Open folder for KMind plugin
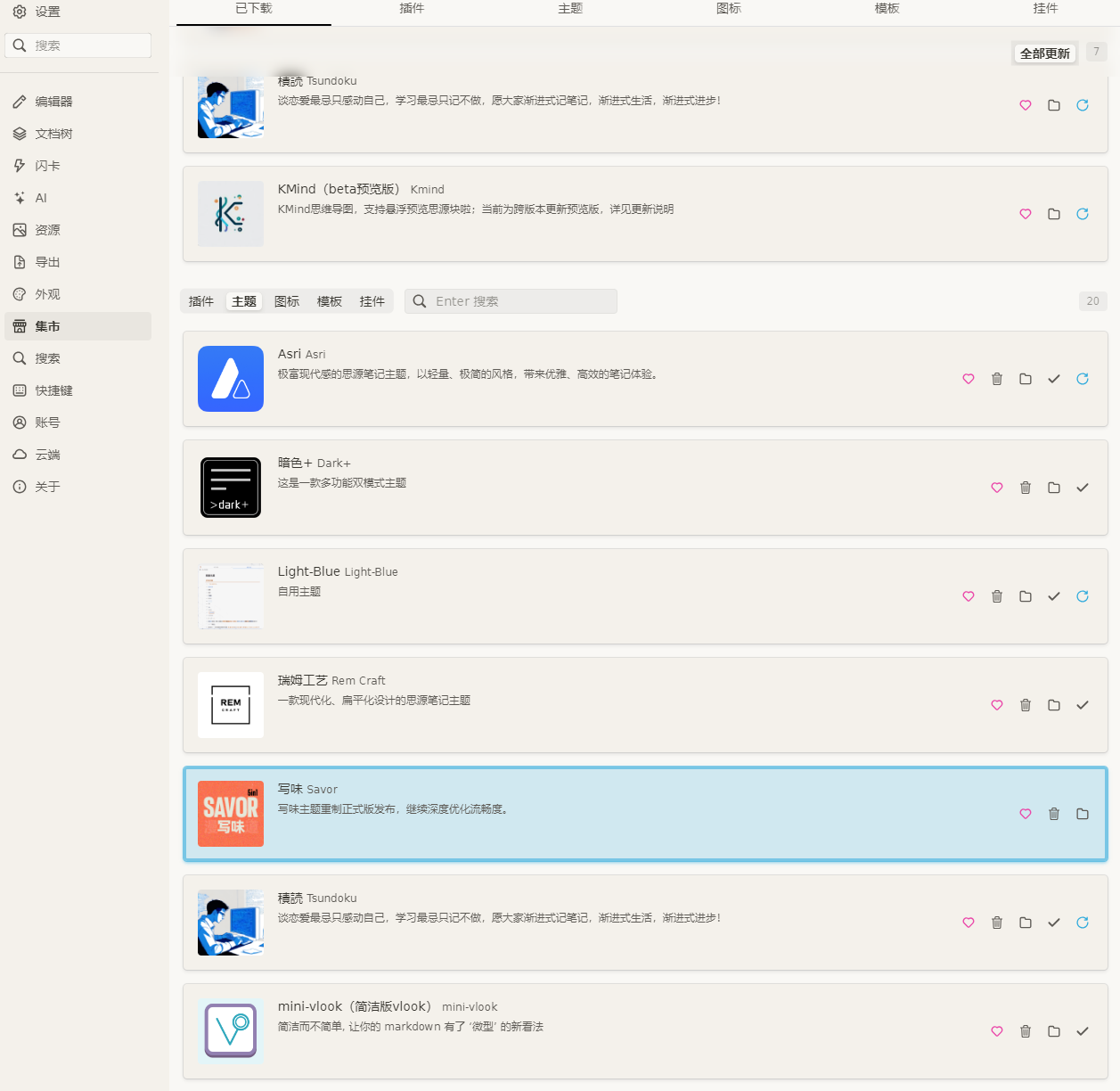 coord(1054,214)
